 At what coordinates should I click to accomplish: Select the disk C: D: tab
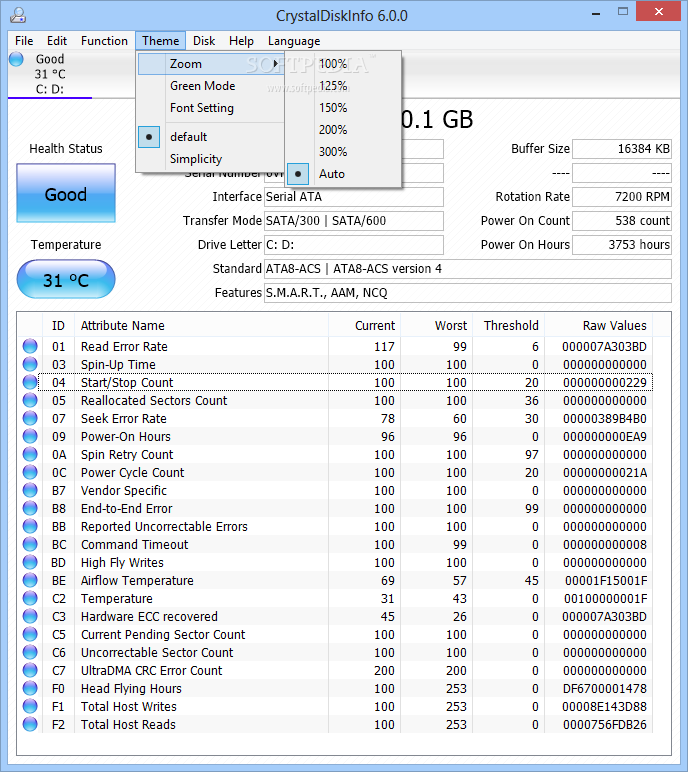(50, 74)
